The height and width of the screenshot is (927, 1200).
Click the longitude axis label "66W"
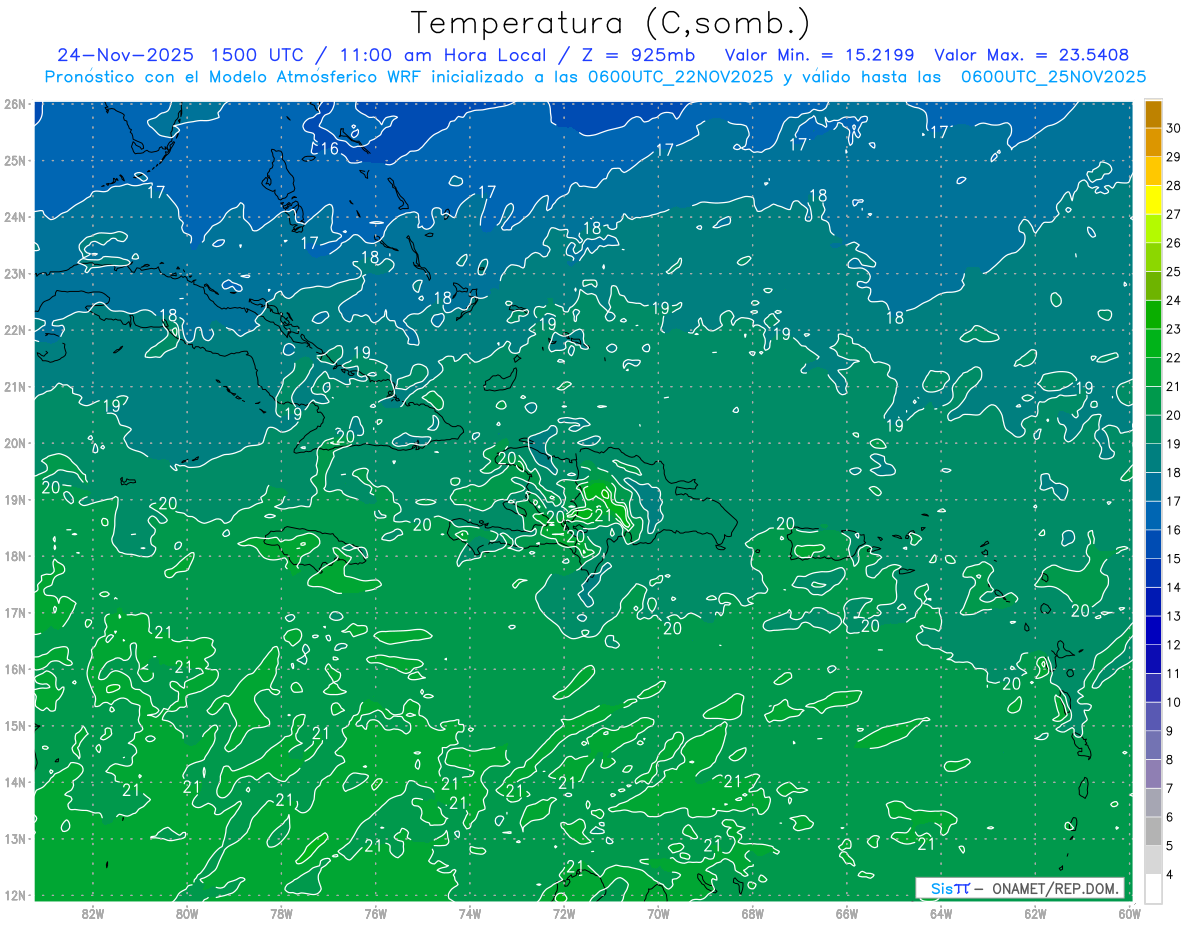[847, 912]
